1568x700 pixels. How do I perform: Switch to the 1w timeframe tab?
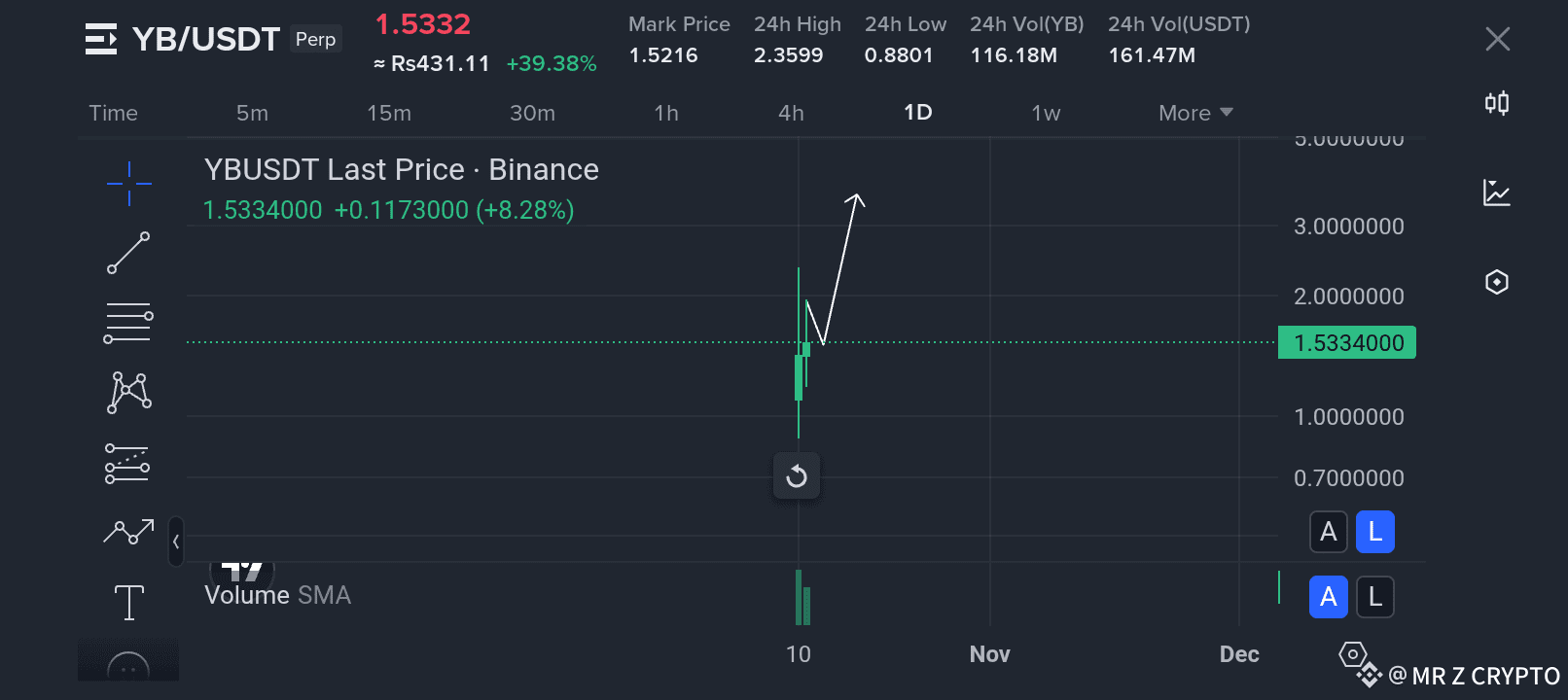click(x=1046, y=113)
